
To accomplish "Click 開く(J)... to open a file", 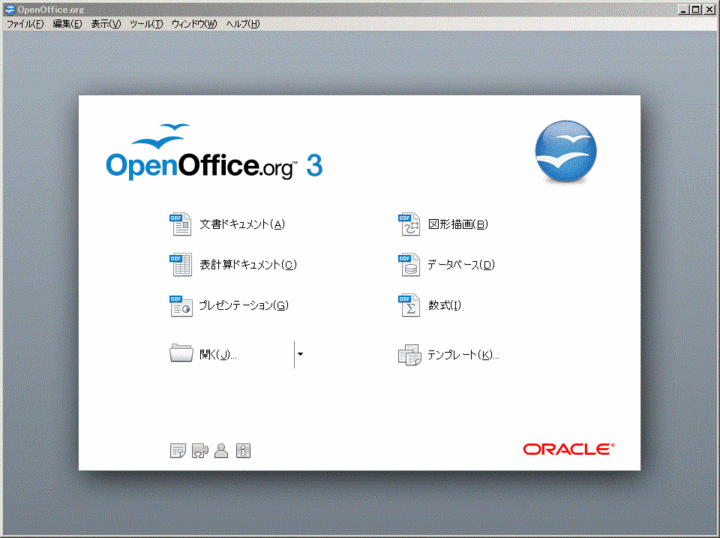I will (x=218, y=354).
